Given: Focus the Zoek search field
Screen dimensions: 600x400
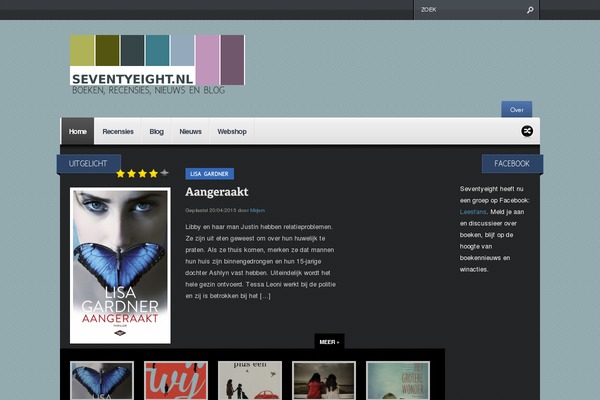Looking at the screenshot, I should point(476,10).
